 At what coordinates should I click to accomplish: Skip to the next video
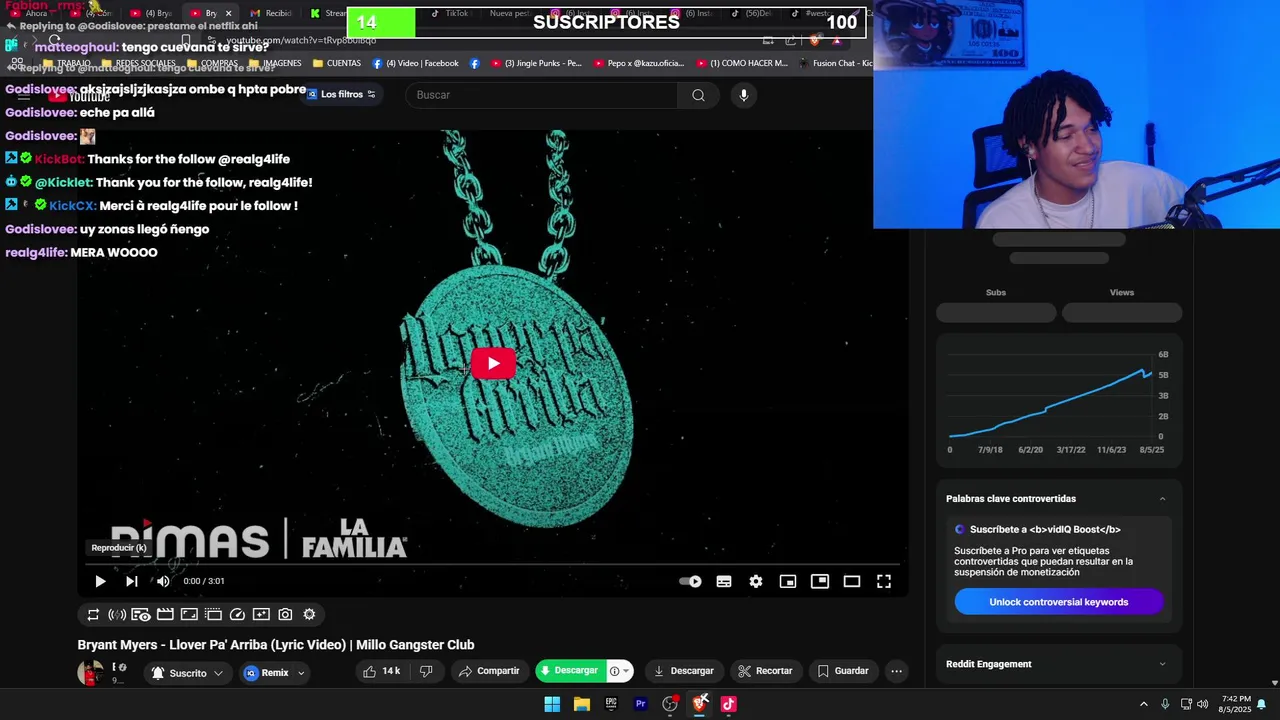pyautogui.click(x=131, y=581)
